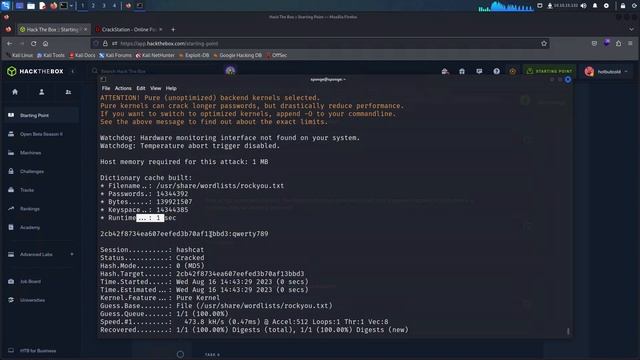Open the sidebar profile icon
Viewport: 640px width, 360px height.
click(x=42, y=92)
